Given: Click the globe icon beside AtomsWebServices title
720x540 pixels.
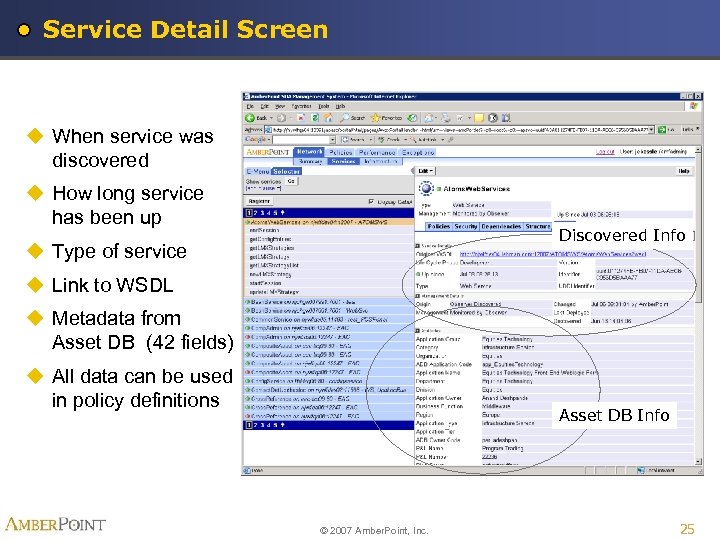Looking at the screenshot, I should click(427, 188).
